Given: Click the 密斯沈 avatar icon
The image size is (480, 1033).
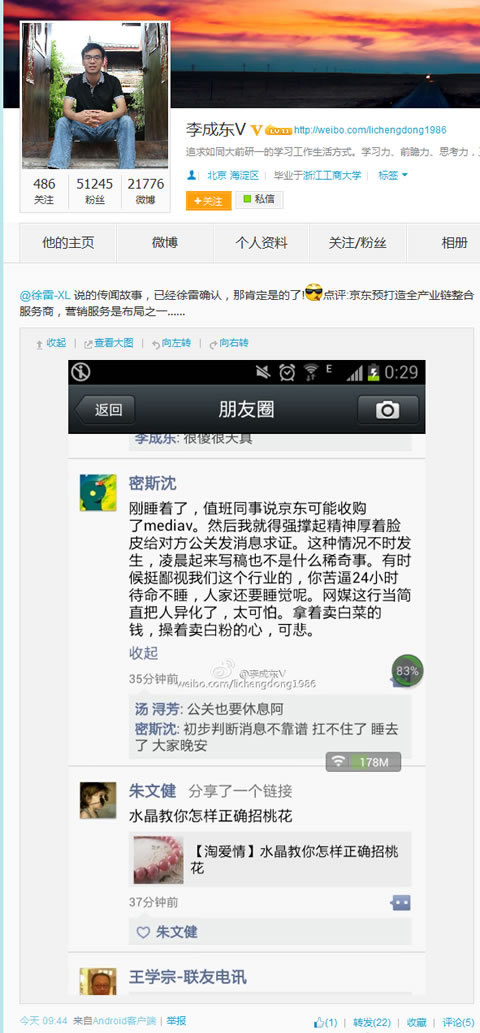Looking at the screenshot, I should (98, 492).
